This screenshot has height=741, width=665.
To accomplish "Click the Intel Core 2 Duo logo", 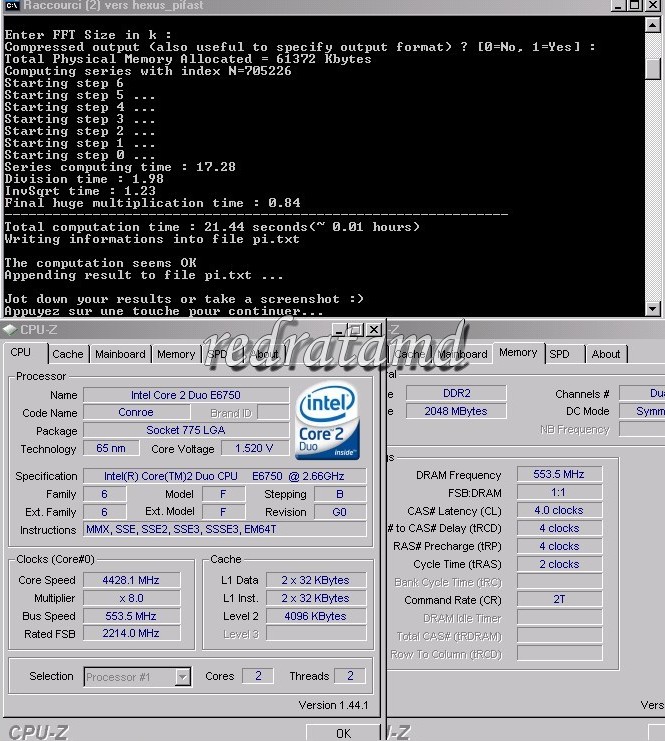I will point(327,421).
